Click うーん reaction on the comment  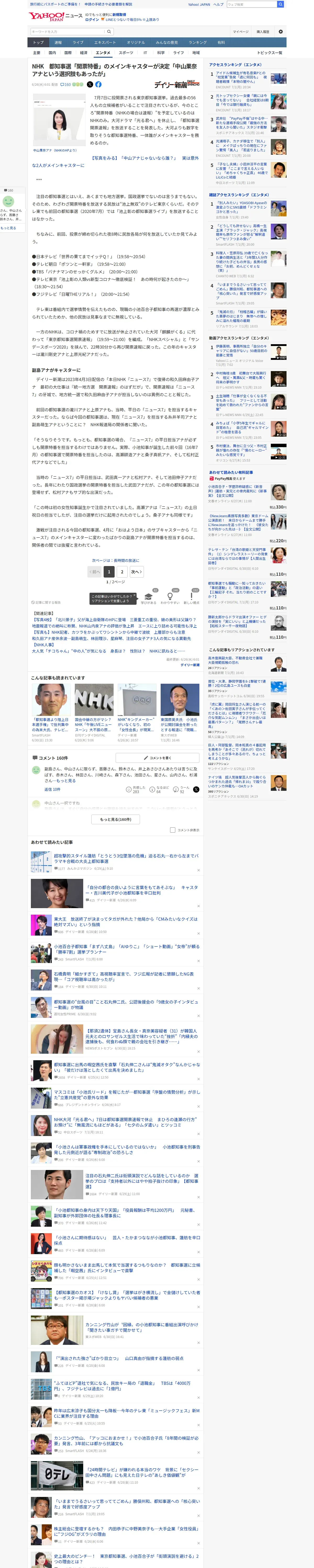tap(181, 789)
